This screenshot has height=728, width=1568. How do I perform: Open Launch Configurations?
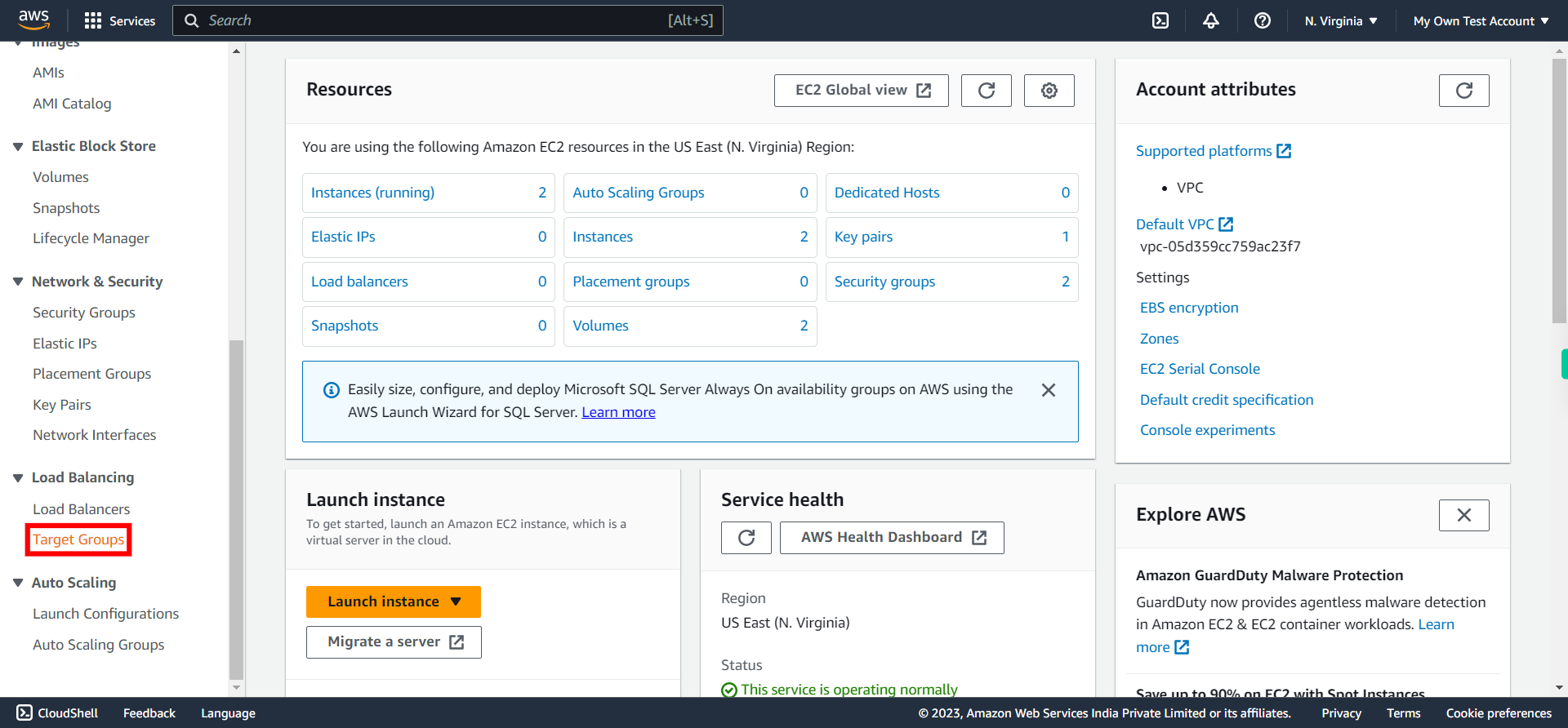pos(105,614)
